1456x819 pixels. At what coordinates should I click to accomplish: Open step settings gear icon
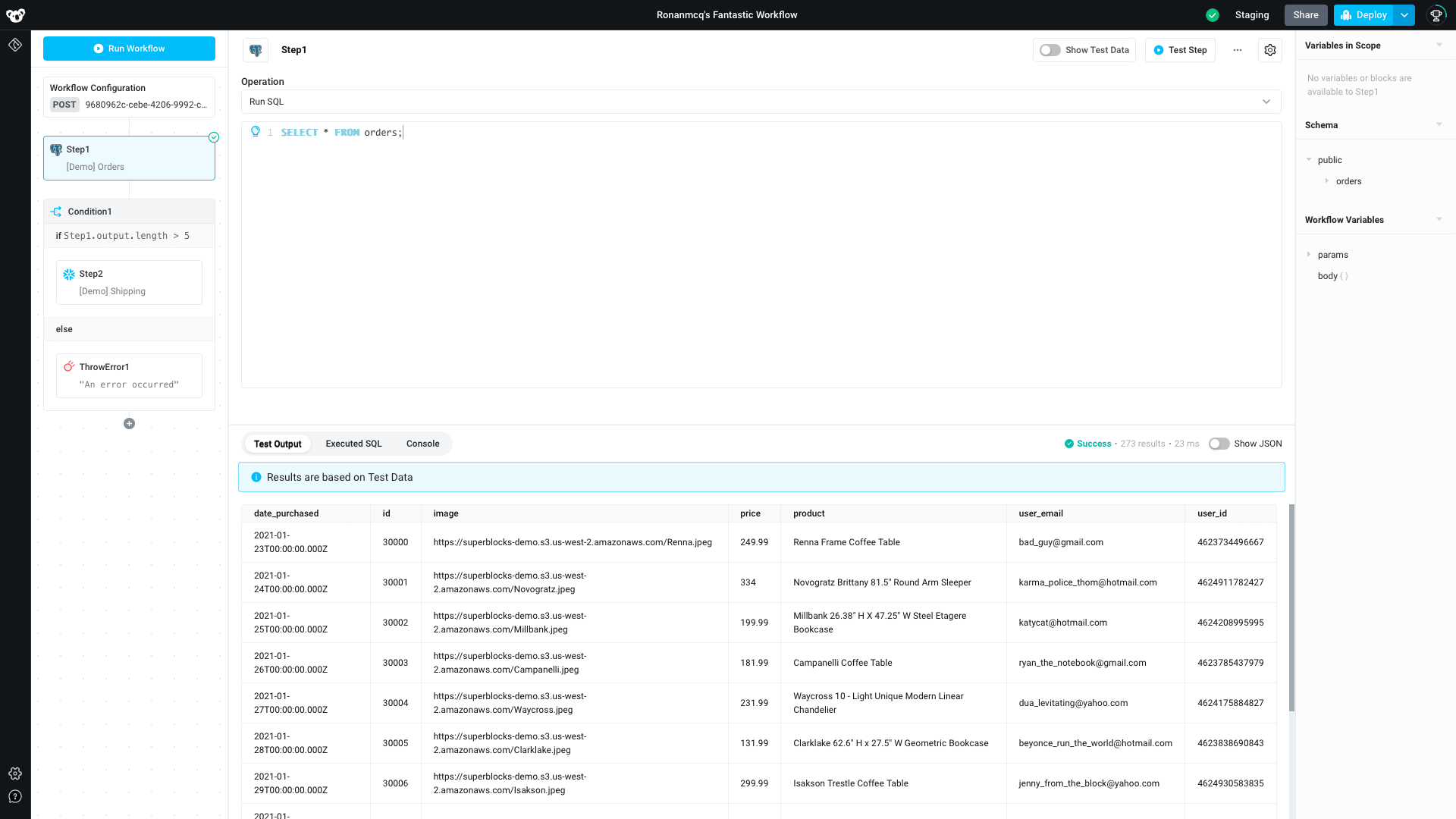[x=1270, y=50]
